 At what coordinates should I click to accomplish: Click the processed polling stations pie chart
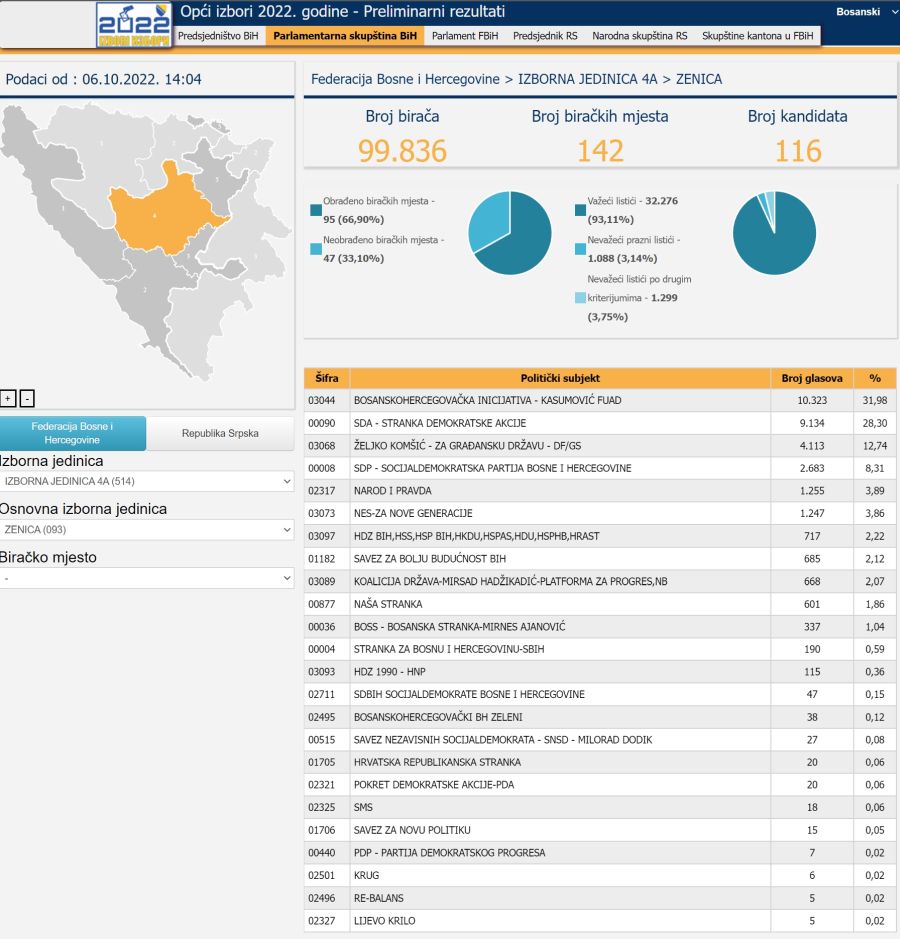click(510, 232)
